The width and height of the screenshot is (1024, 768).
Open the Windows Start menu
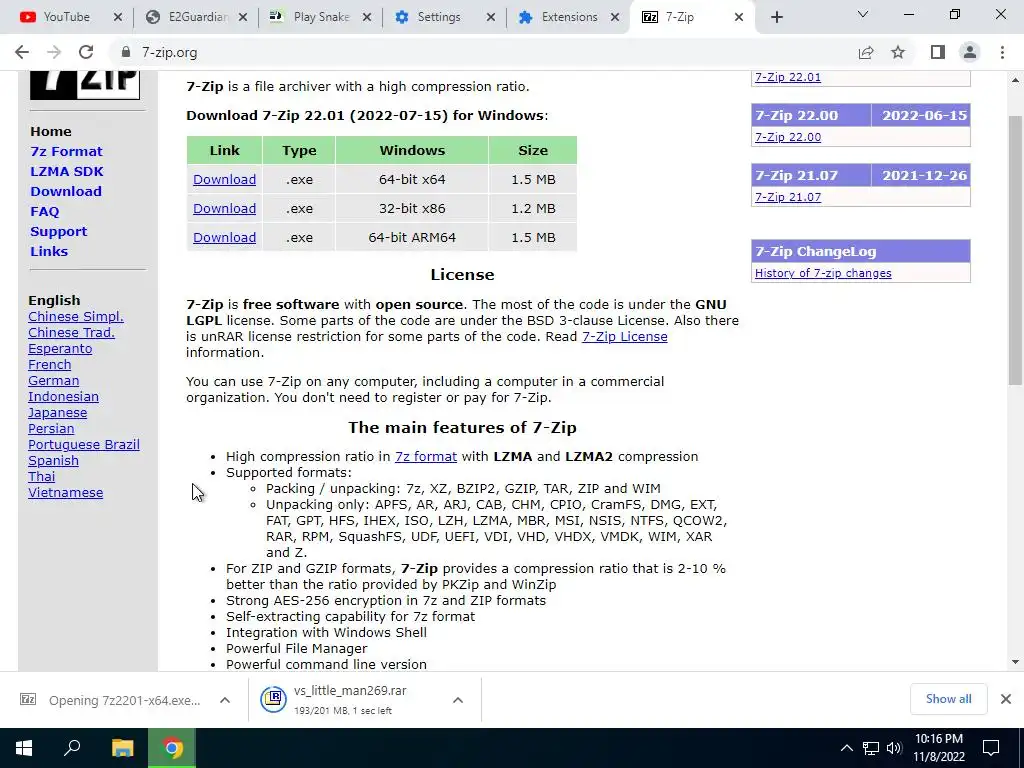[x=24, y=748]
